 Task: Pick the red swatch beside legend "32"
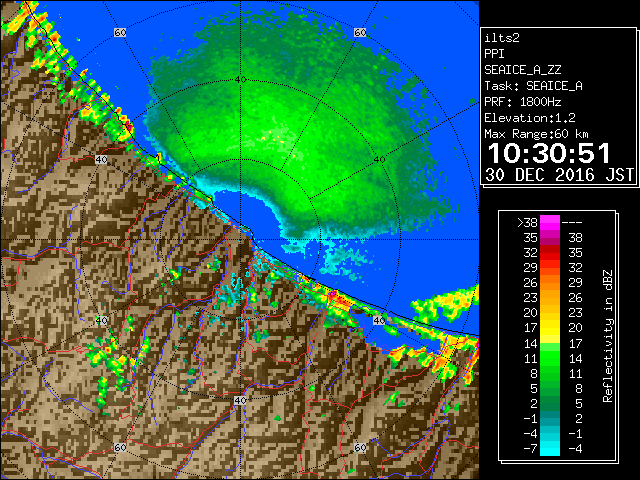click(x=550, y=253)
